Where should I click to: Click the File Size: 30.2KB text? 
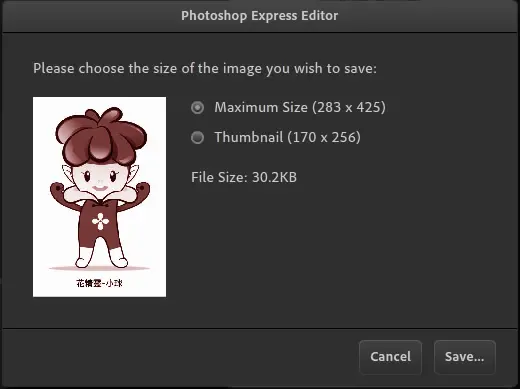[244, 177]
